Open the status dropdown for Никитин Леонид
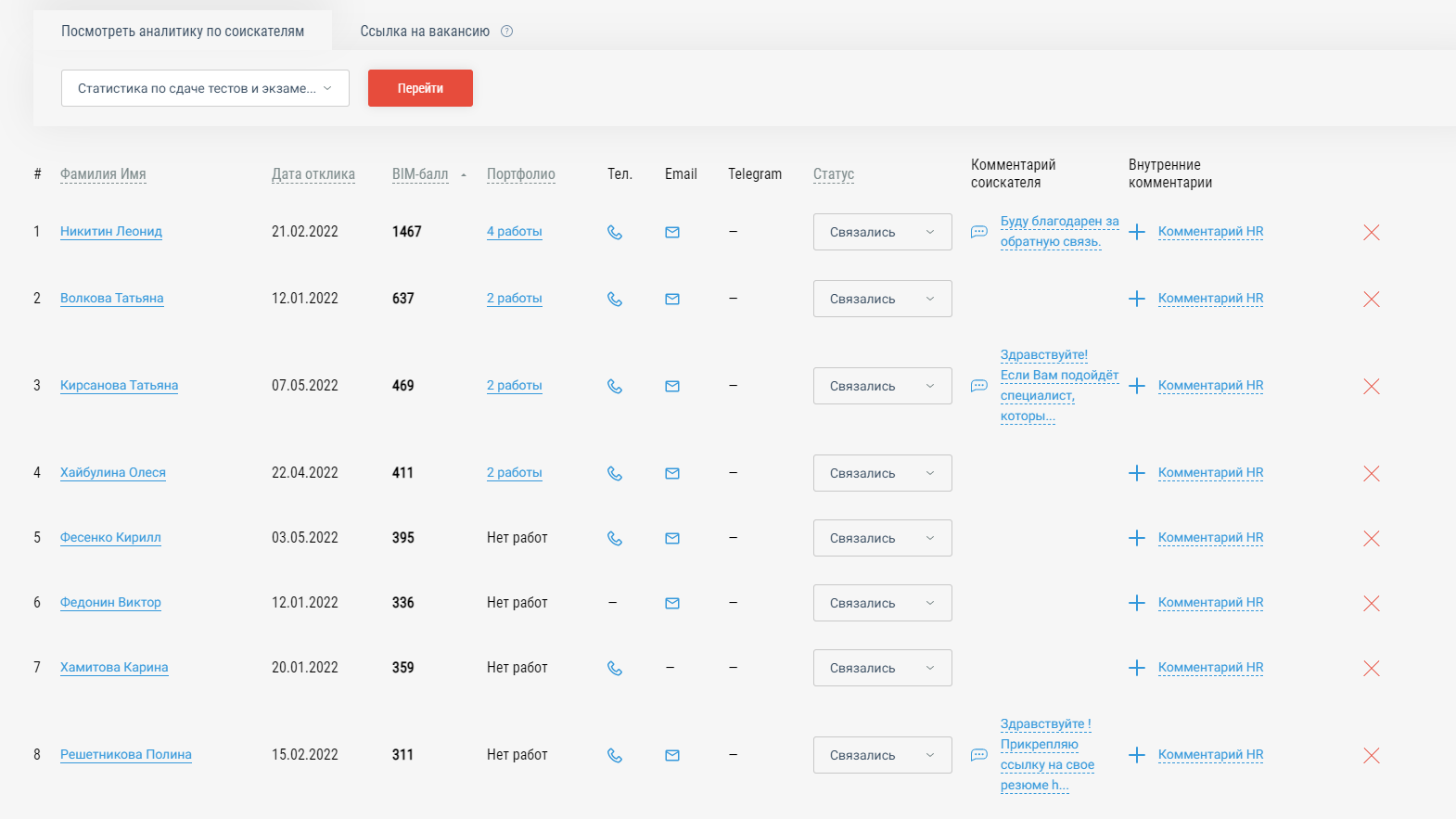1456x819 pixels. 882,232
